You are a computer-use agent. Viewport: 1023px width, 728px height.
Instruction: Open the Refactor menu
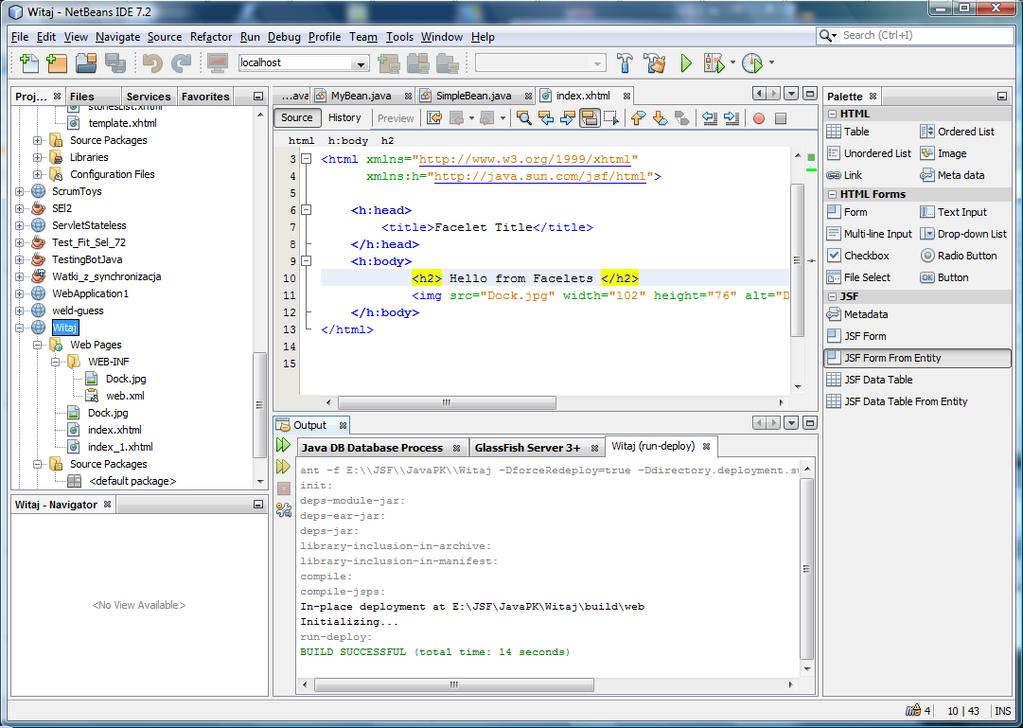(x=211, y=37)
